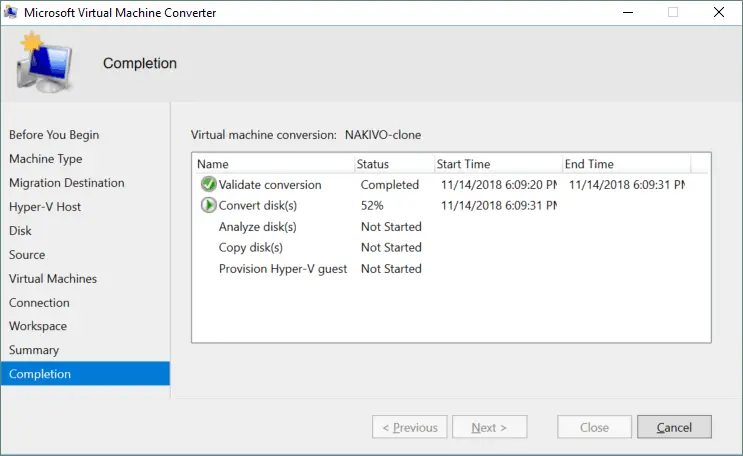
Task: Select the Analyze disk(s) row
Action: click(258, 227)
